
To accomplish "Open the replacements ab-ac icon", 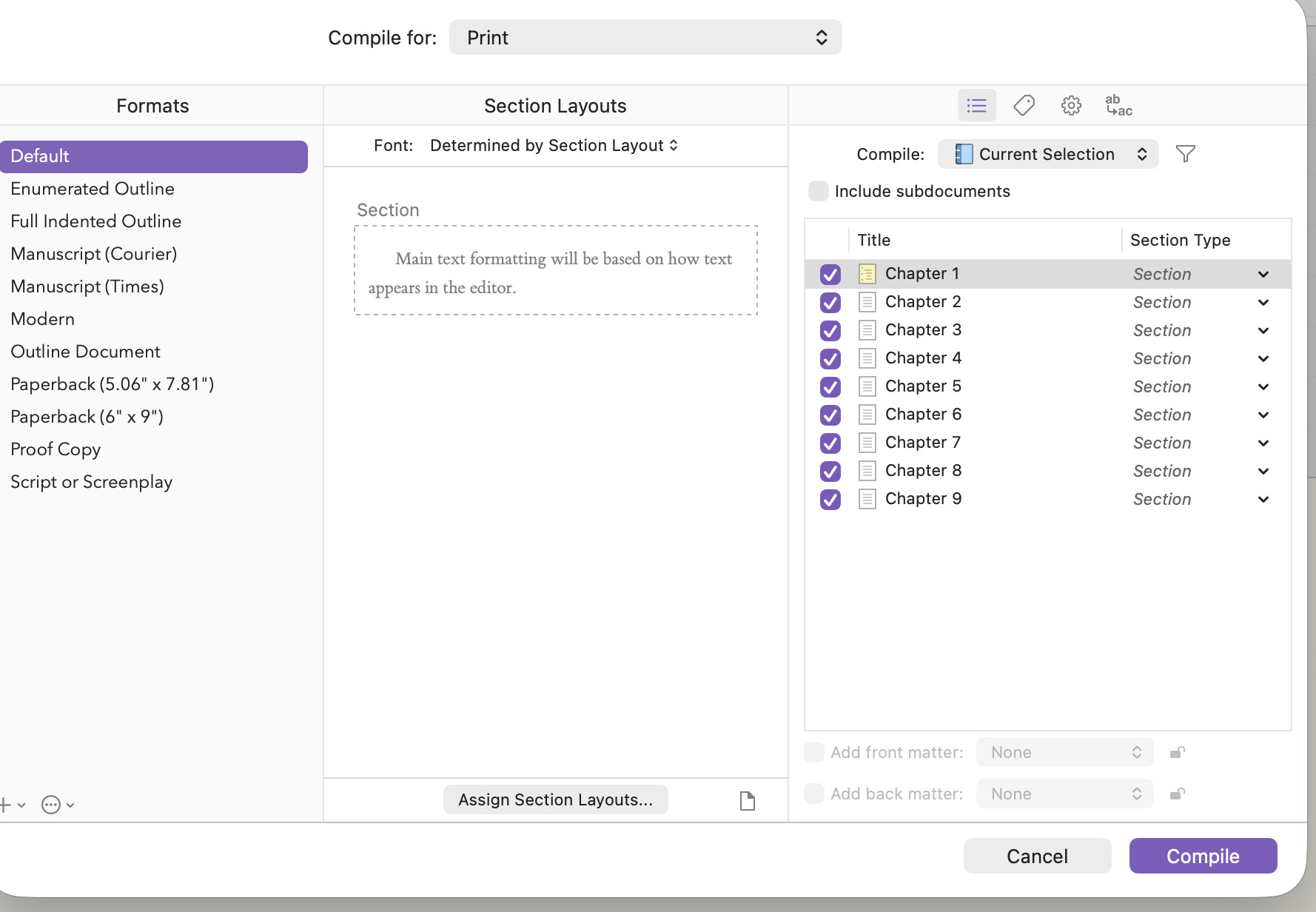I will coord(1118,106).
